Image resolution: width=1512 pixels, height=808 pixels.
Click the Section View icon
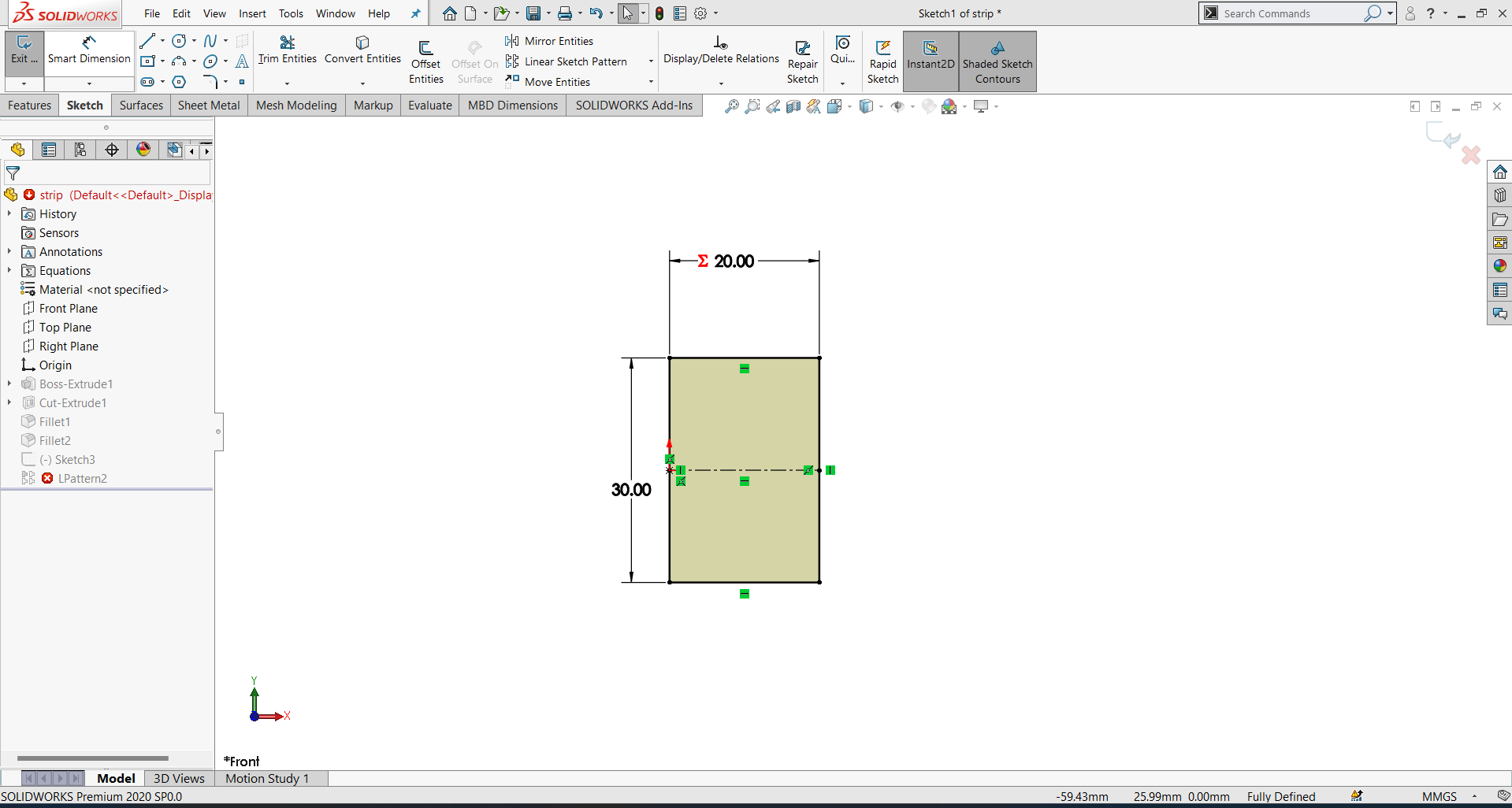point(793,106)
